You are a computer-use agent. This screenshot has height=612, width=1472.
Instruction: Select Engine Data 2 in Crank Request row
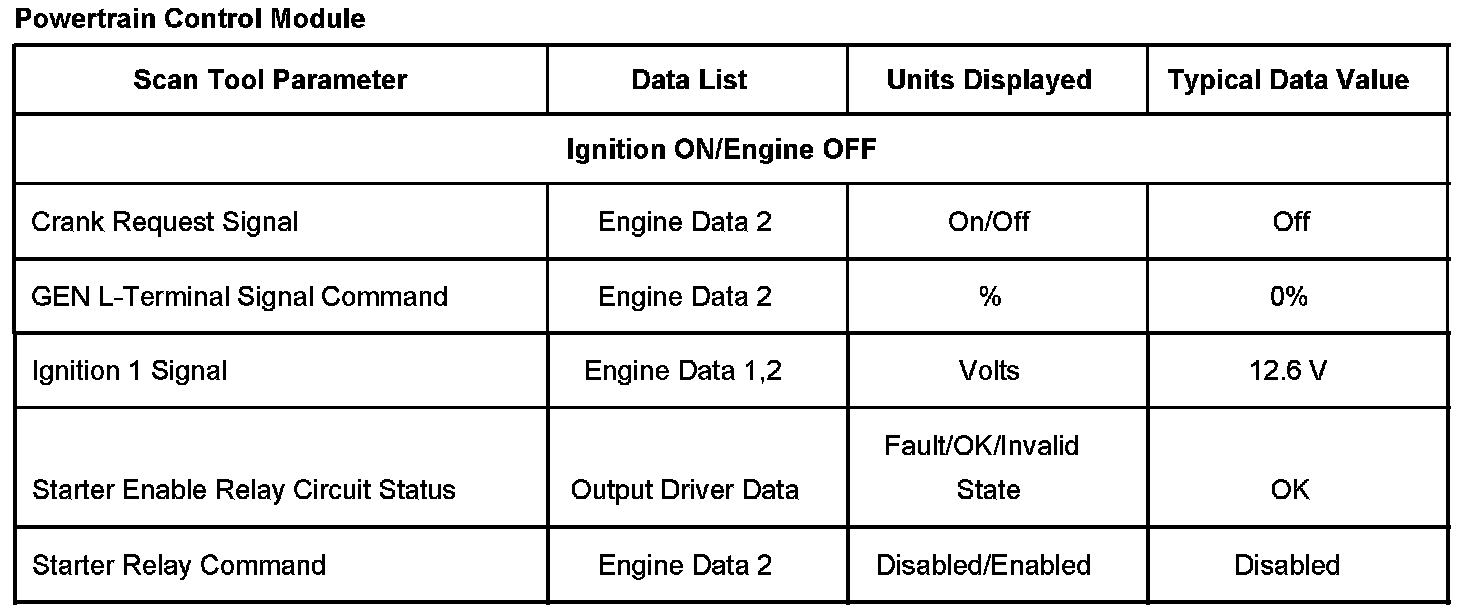[x=685, y=222]
